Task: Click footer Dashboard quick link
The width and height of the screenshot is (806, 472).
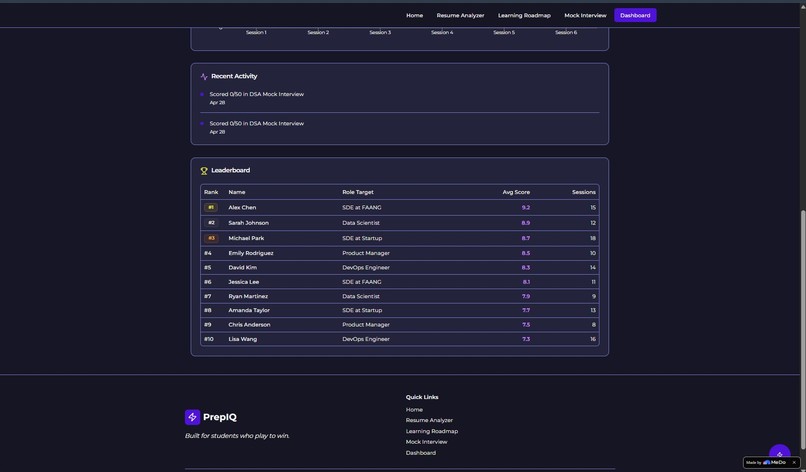Action: [420, 453]
